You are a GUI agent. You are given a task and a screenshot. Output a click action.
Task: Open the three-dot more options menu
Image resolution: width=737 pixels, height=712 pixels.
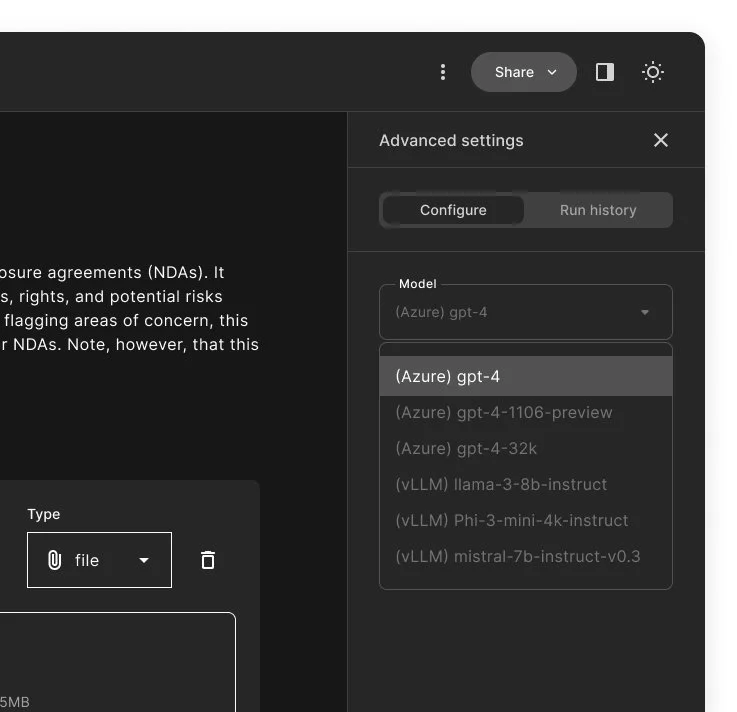442,72
